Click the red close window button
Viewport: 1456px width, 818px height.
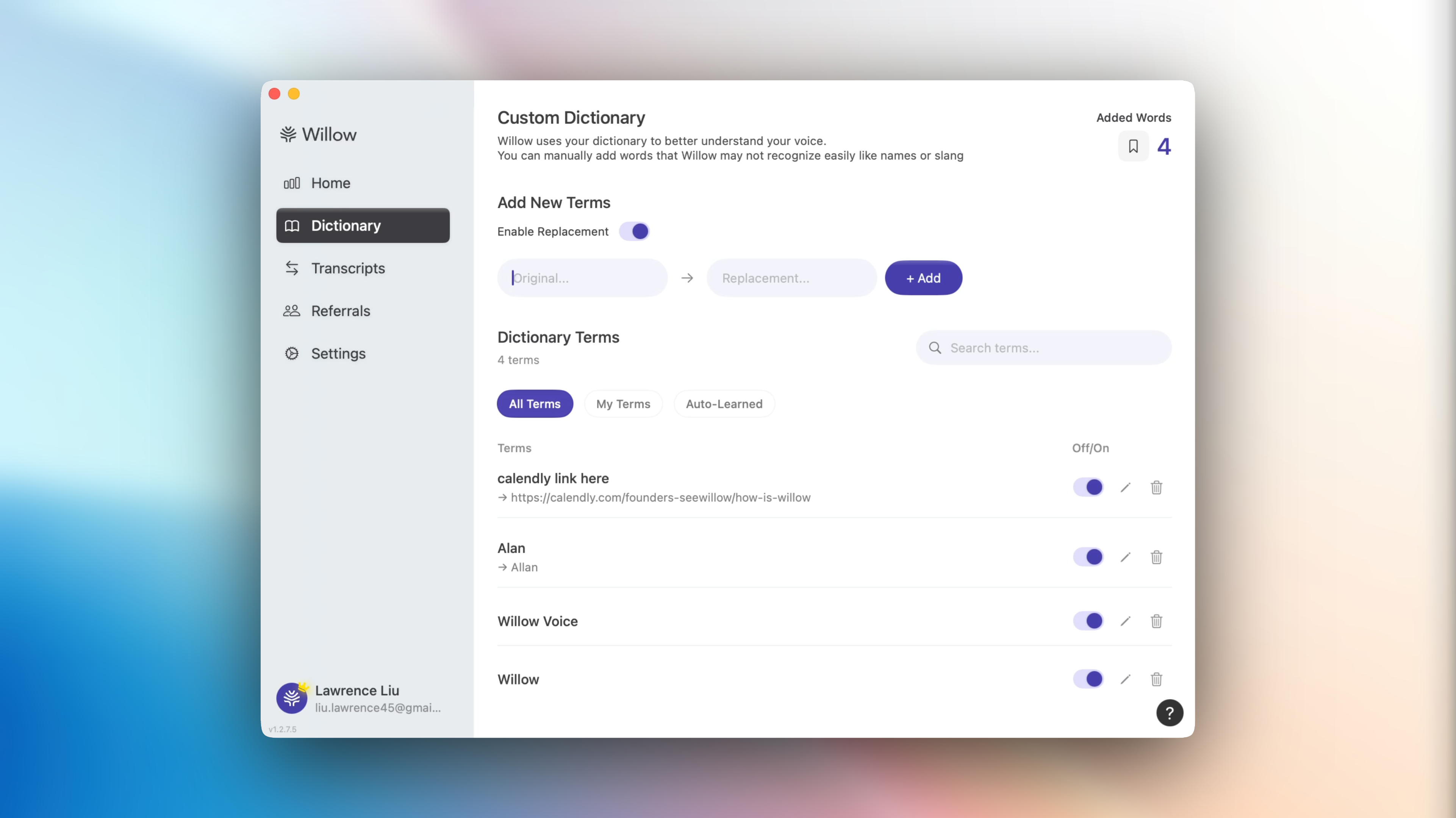(275, 94)
